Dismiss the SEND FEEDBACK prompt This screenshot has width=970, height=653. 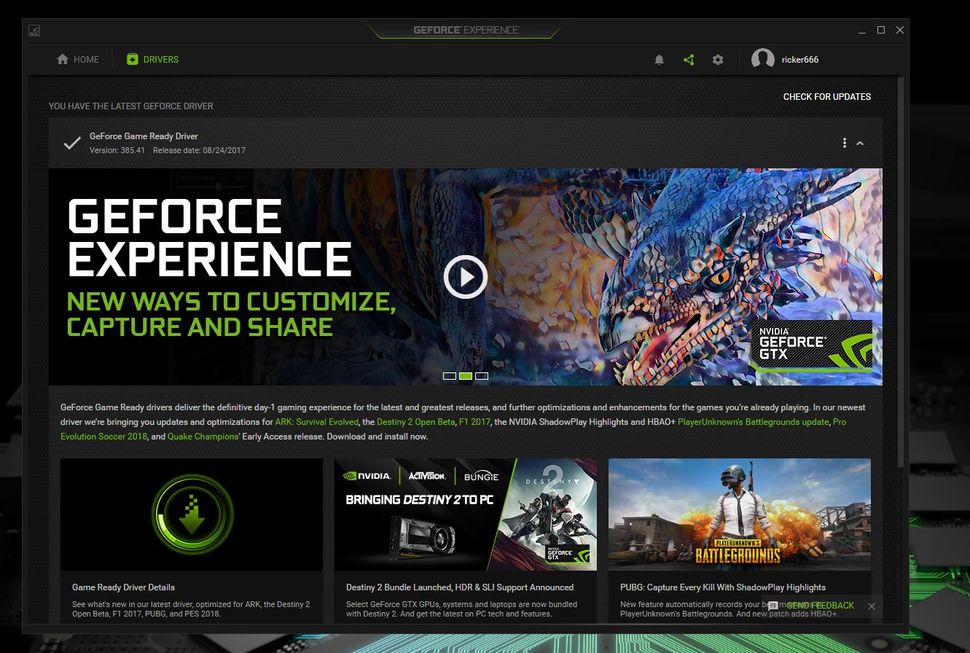click(871, 605)
